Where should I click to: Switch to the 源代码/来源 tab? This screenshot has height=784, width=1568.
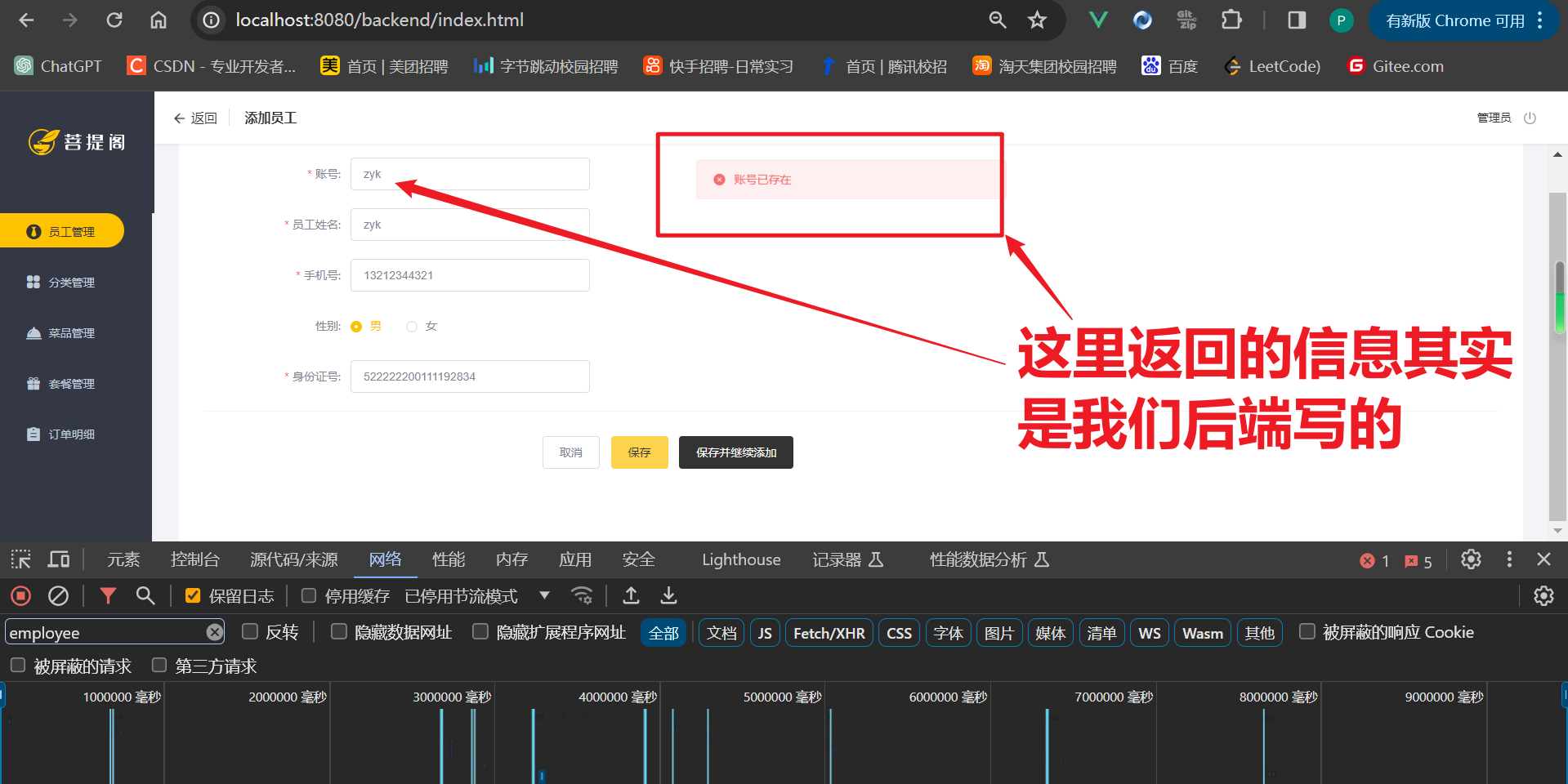tap(294, 559)
